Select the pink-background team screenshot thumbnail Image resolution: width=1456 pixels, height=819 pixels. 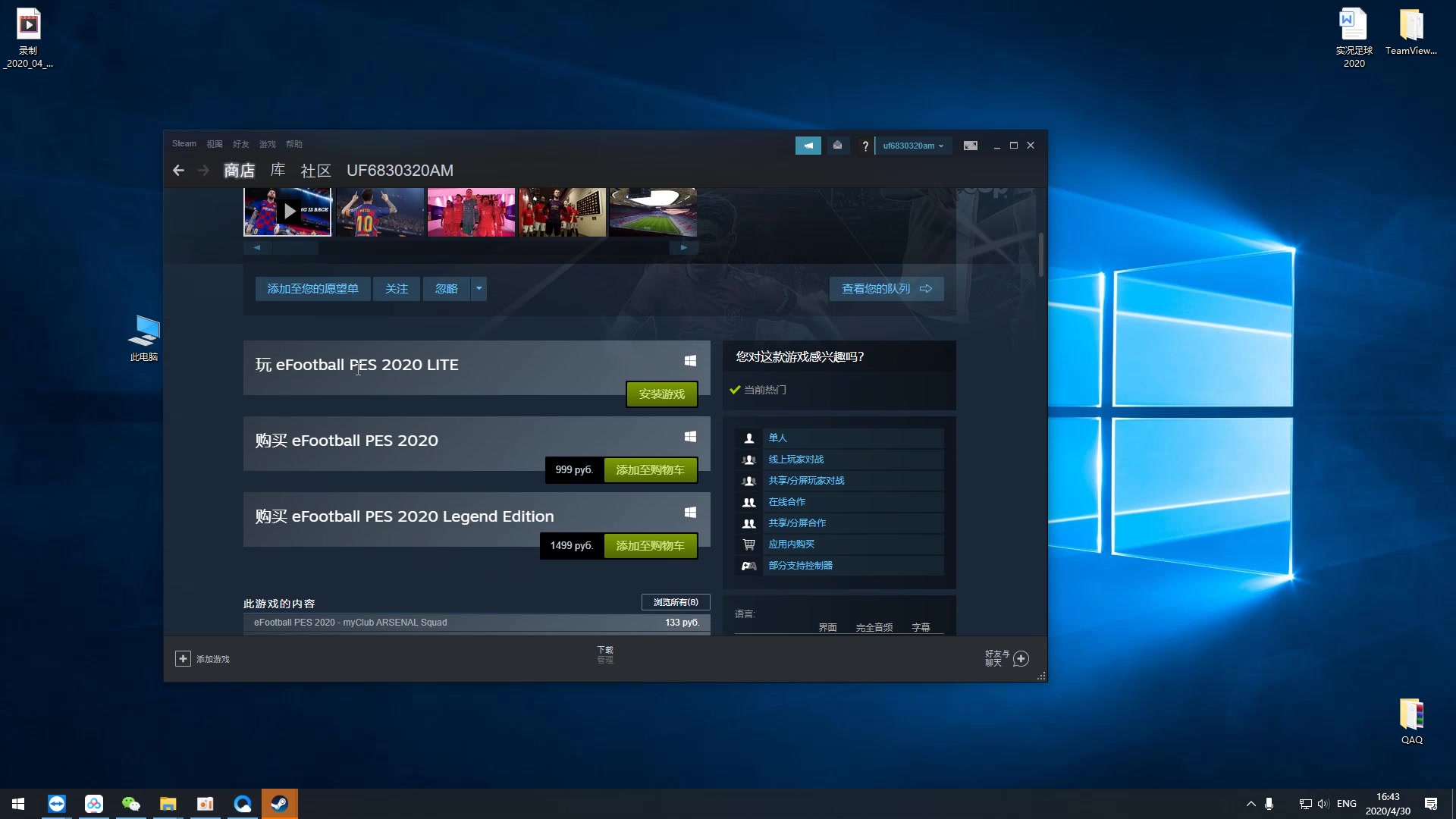pyautogui.click(x=471, y=212)
